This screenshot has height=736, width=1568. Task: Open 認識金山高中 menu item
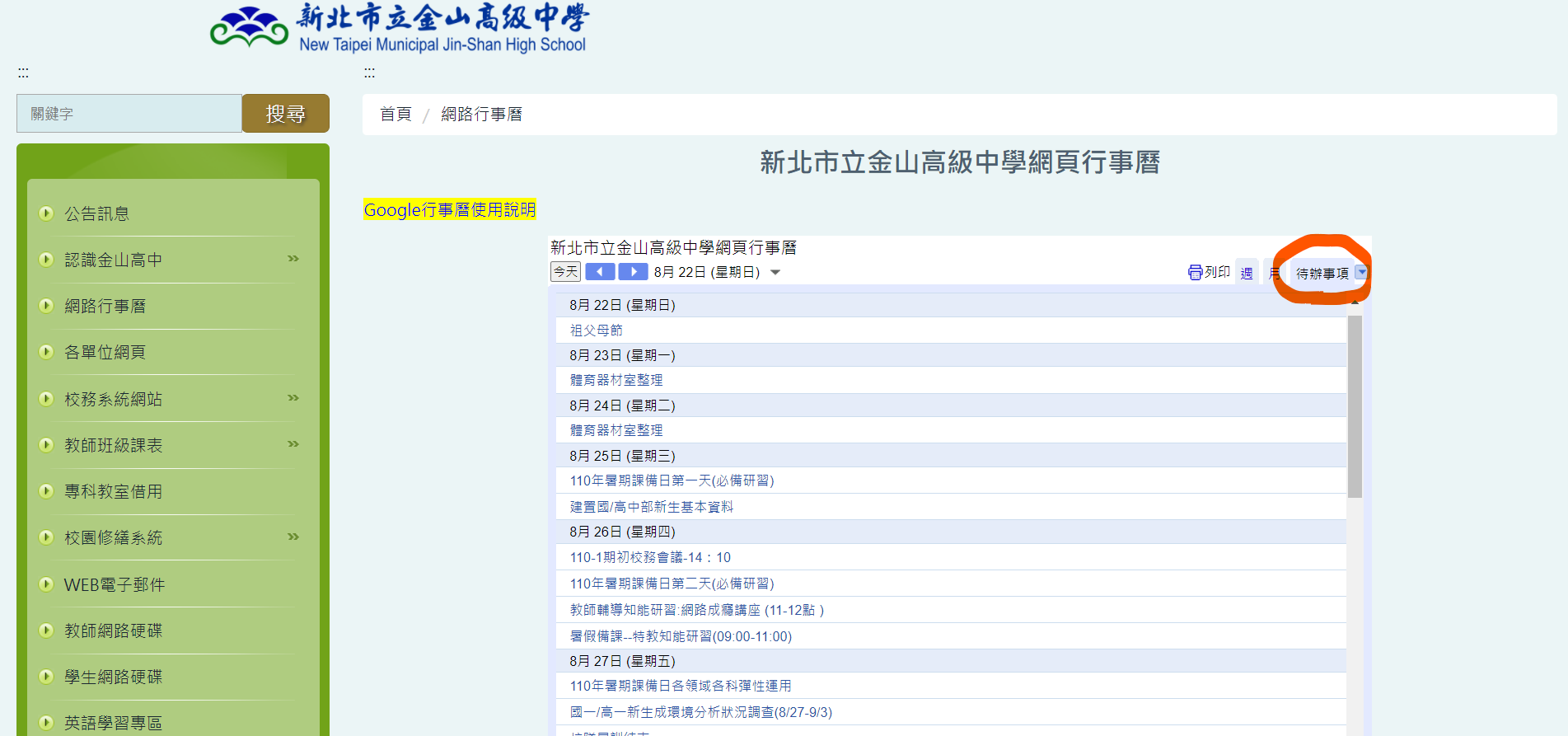(x=113, y=260)
